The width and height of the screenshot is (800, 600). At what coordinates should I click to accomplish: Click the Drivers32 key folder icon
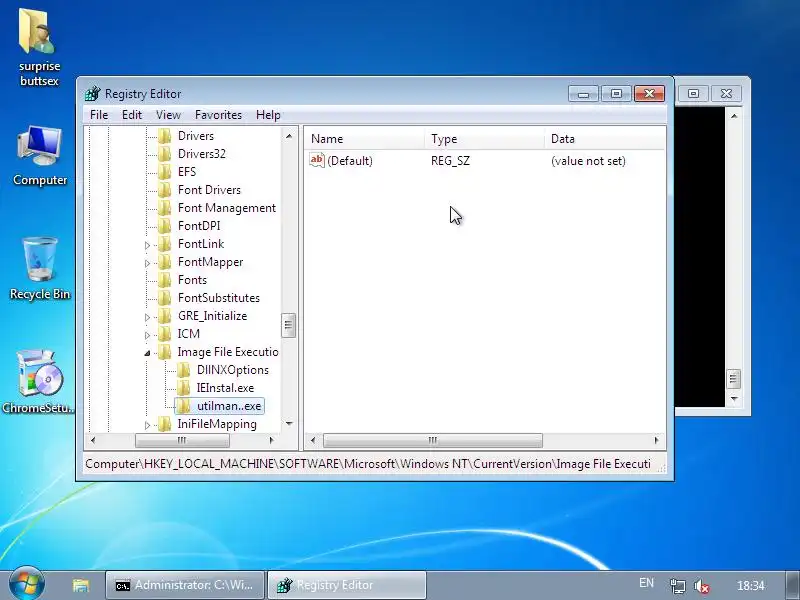point(165,154)
